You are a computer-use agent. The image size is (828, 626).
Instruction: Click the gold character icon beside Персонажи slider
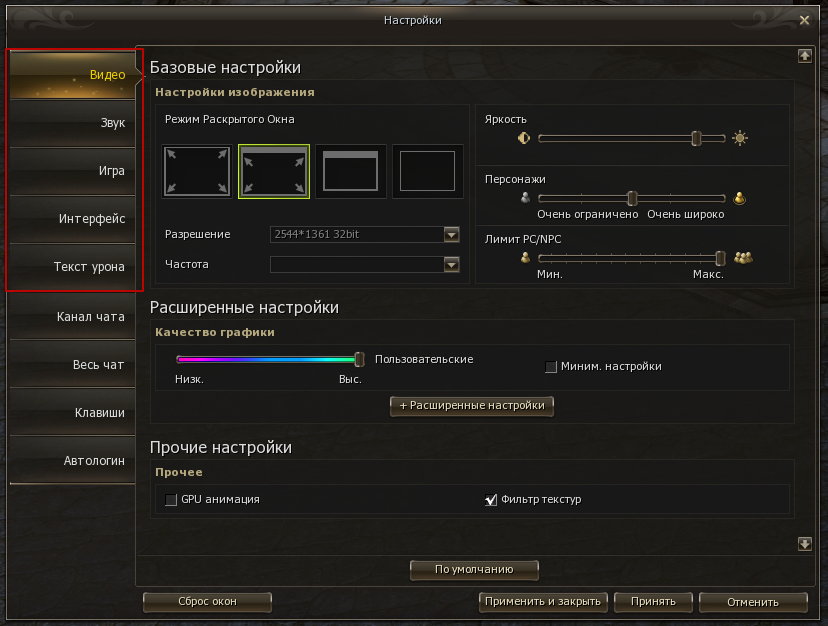tap(740, 198)
